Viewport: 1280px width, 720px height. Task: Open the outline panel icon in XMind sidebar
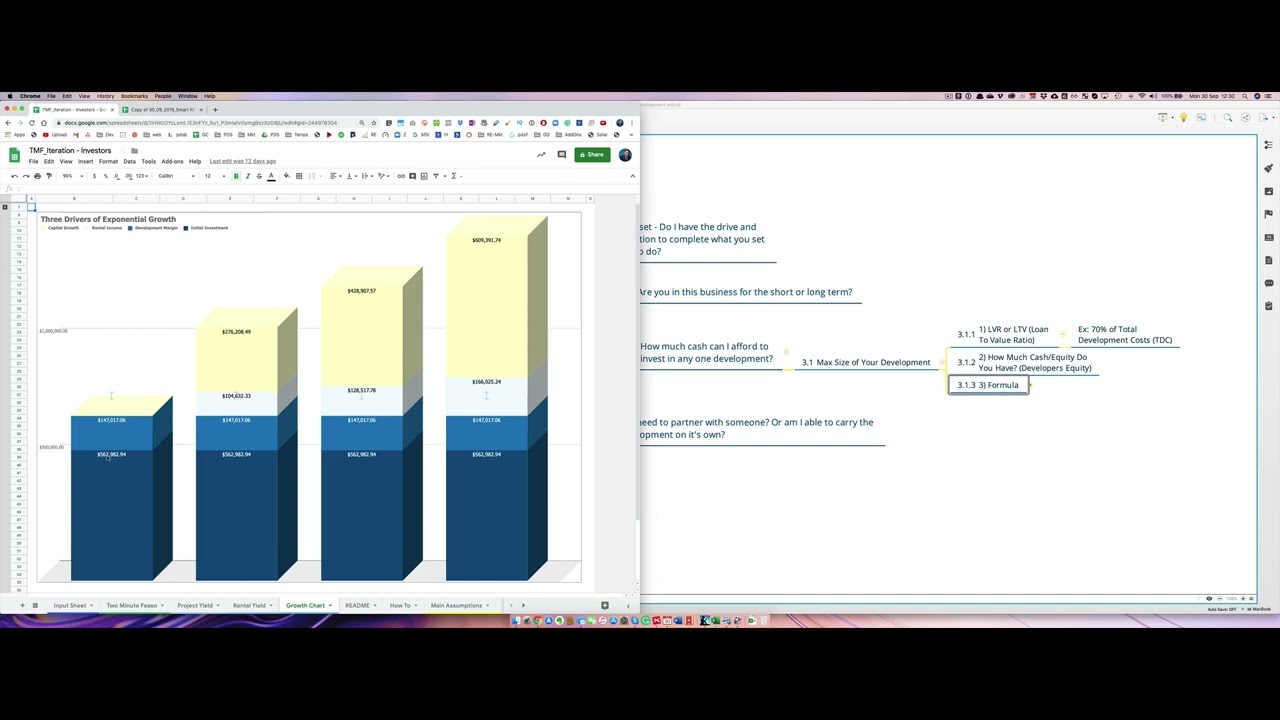click(1268, 145)
